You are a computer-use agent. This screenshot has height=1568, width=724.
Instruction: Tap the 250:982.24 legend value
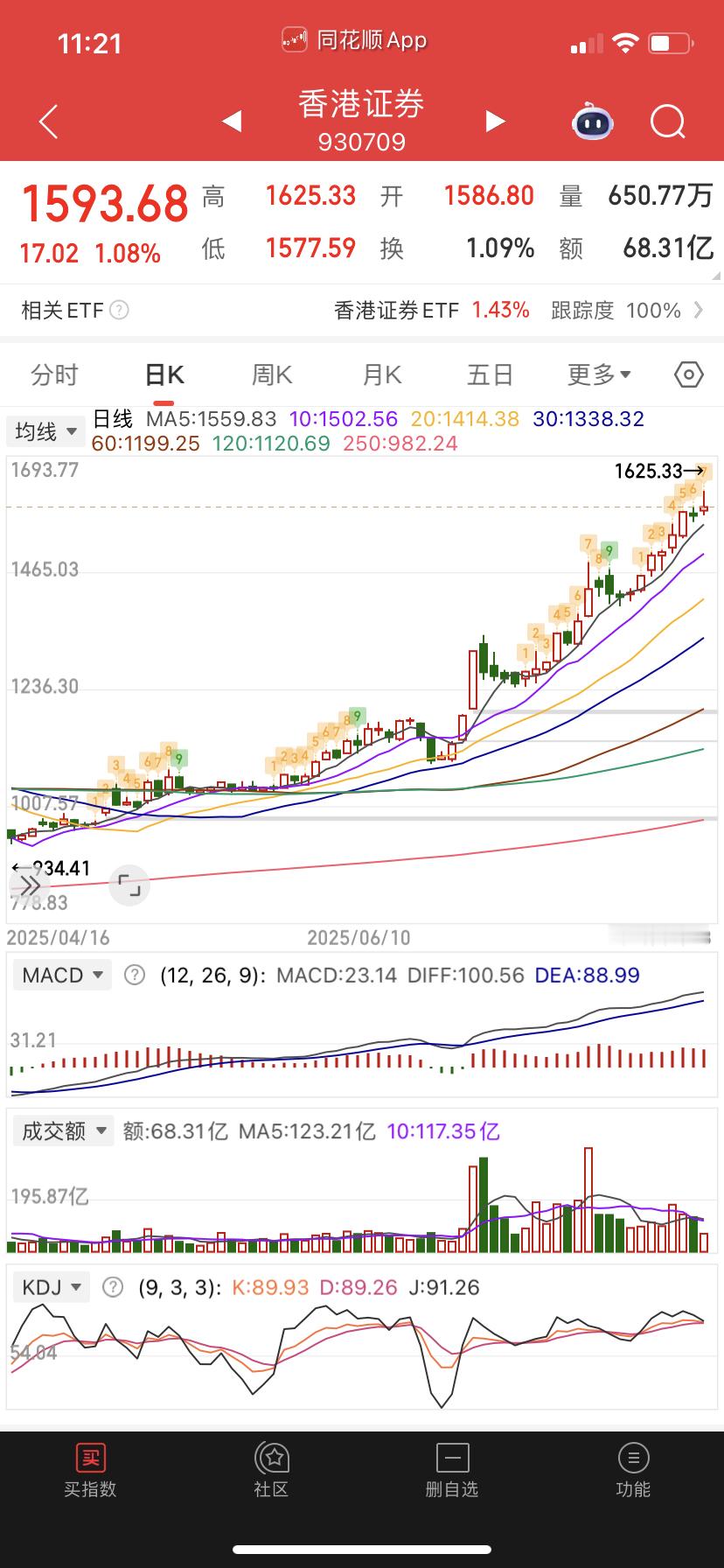tap(400, 444)
